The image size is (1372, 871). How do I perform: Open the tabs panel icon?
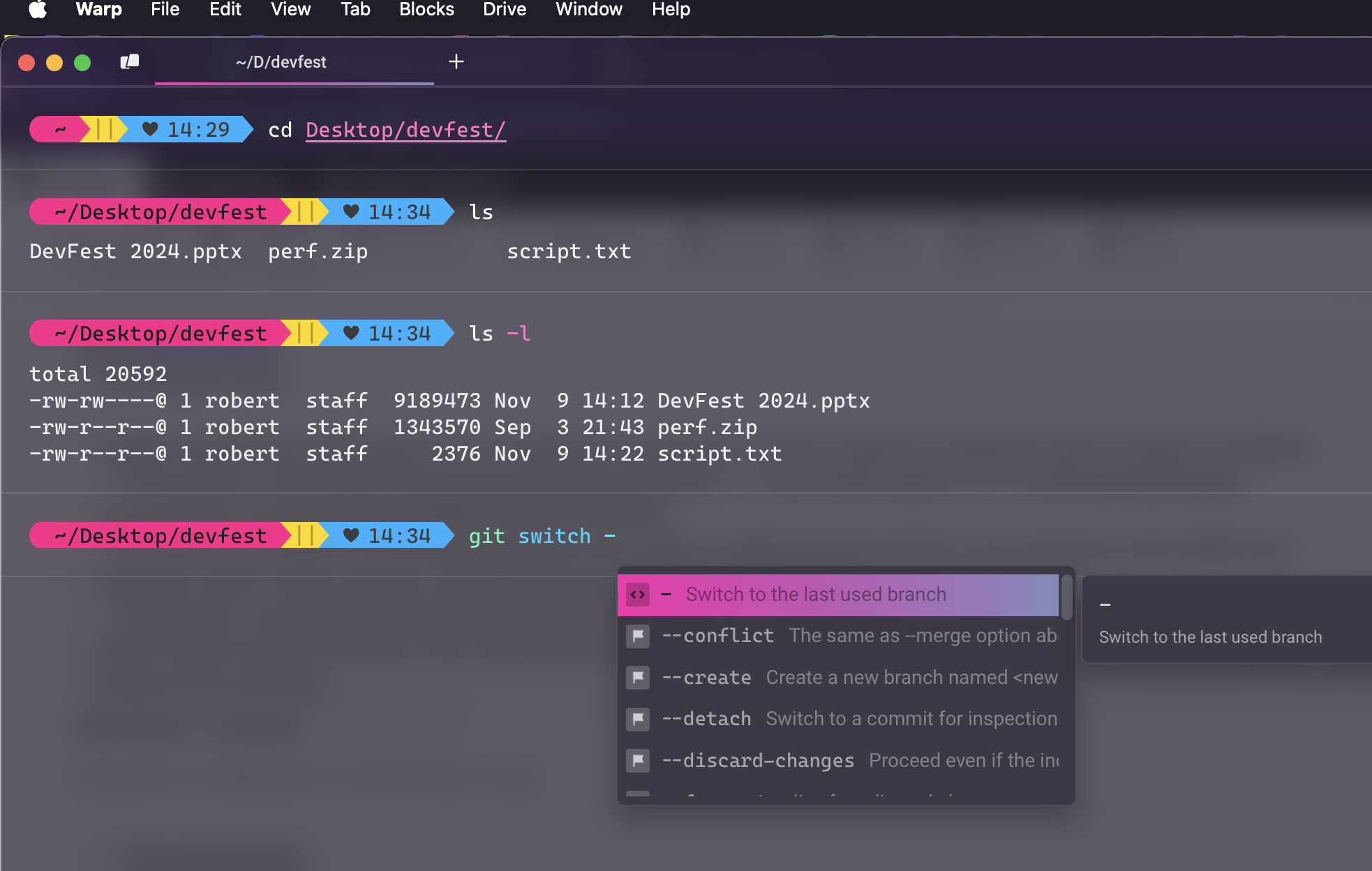click(x=130, y=62)
